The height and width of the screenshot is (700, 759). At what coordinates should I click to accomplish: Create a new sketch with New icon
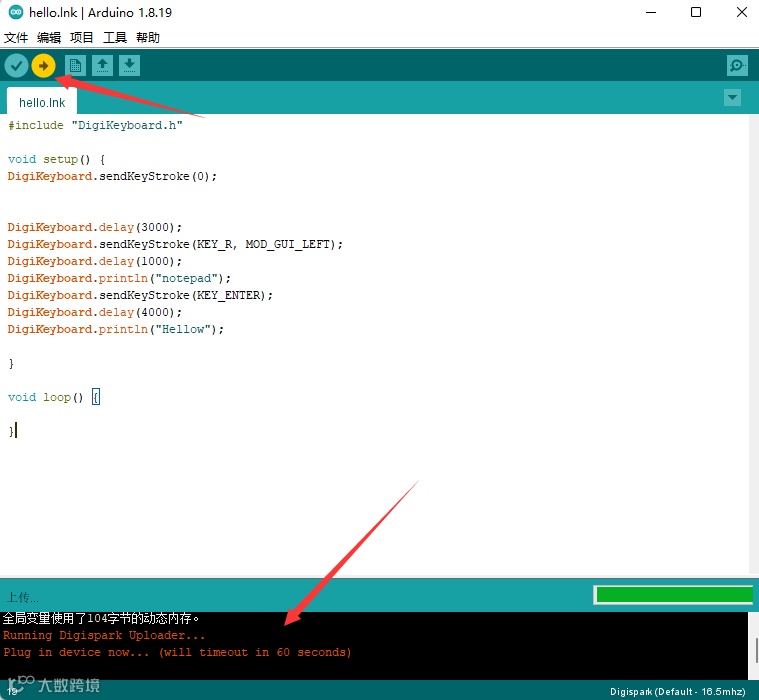point(75,65)
